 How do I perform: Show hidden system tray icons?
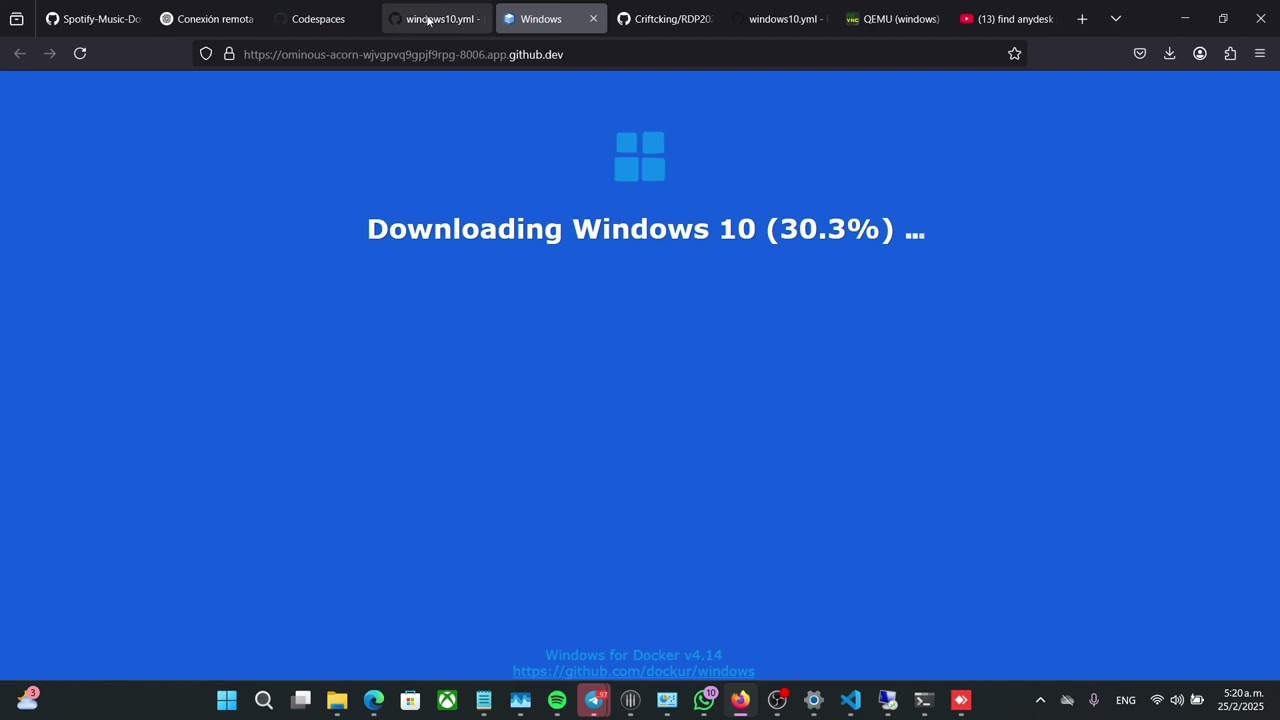tap(1040, 700)
